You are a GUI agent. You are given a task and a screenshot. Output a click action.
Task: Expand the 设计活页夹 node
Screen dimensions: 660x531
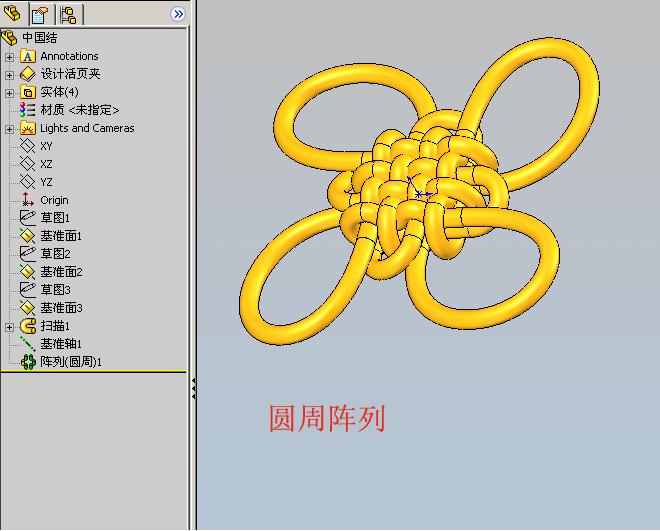click(9, 75)
